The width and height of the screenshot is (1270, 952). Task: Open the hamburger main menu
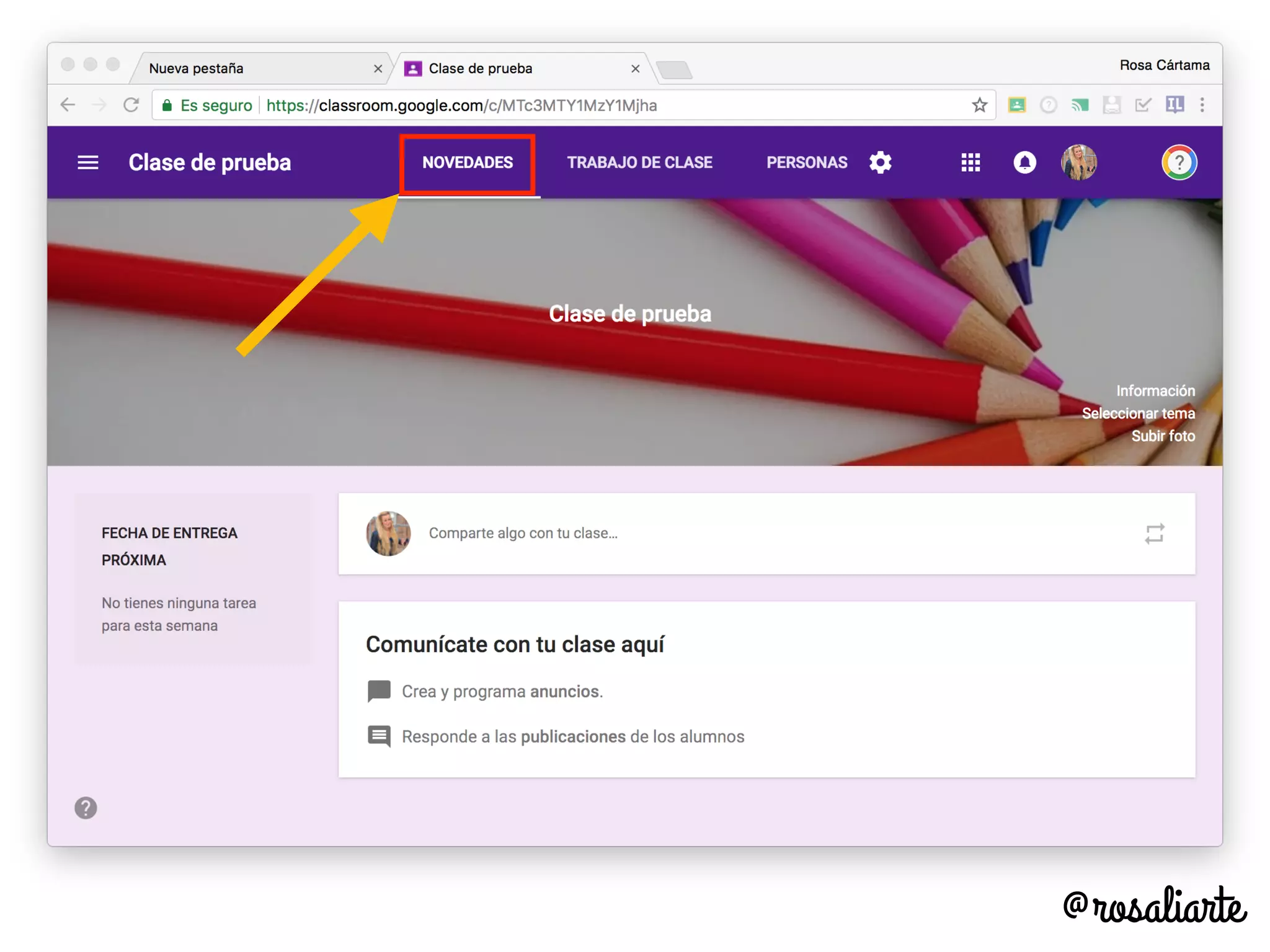click(87, 162)
